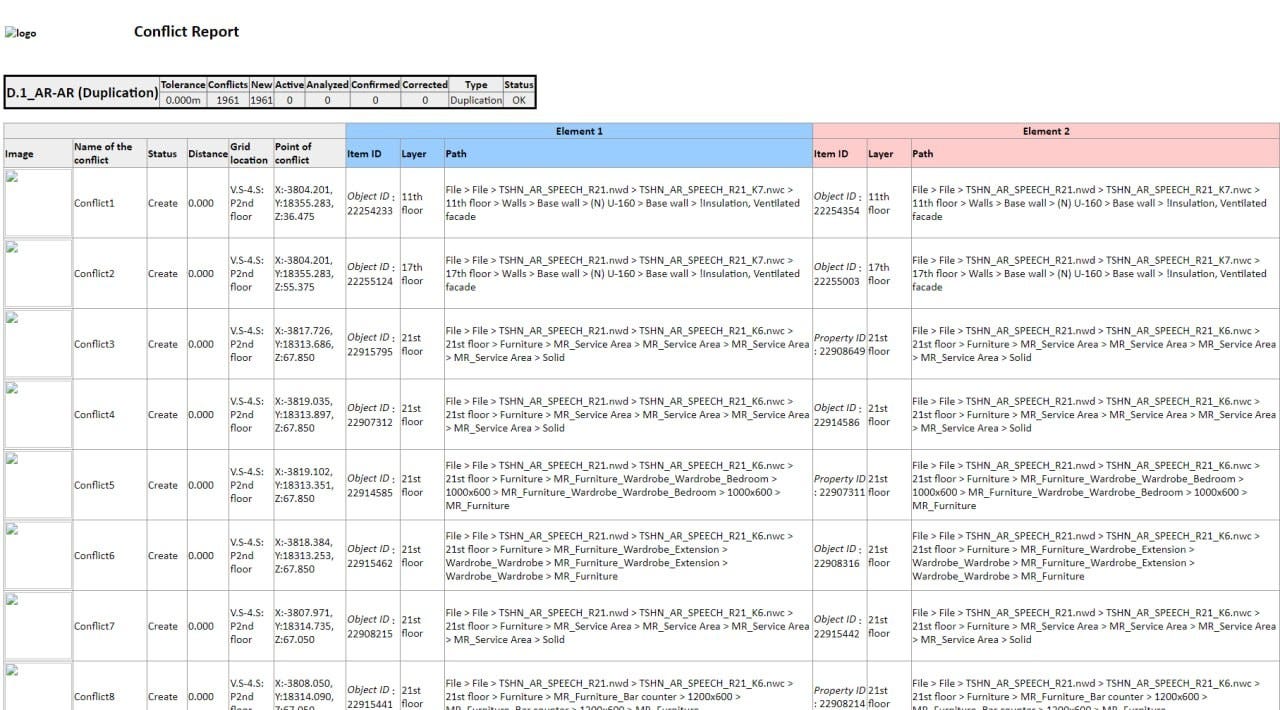Select the Conflict2 name cell

109,273
